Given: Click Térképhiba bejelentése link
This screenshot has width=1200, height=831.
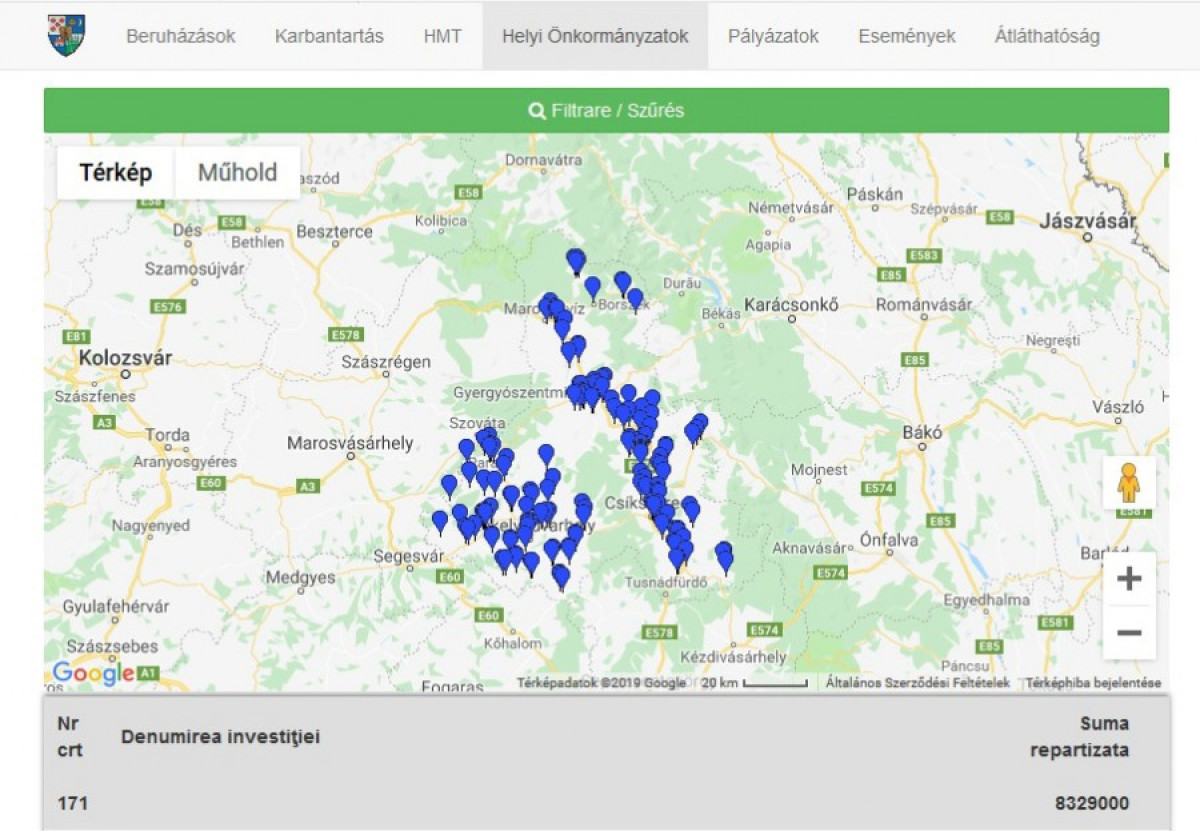Looking at the screenshot, I should point(1093,683).
